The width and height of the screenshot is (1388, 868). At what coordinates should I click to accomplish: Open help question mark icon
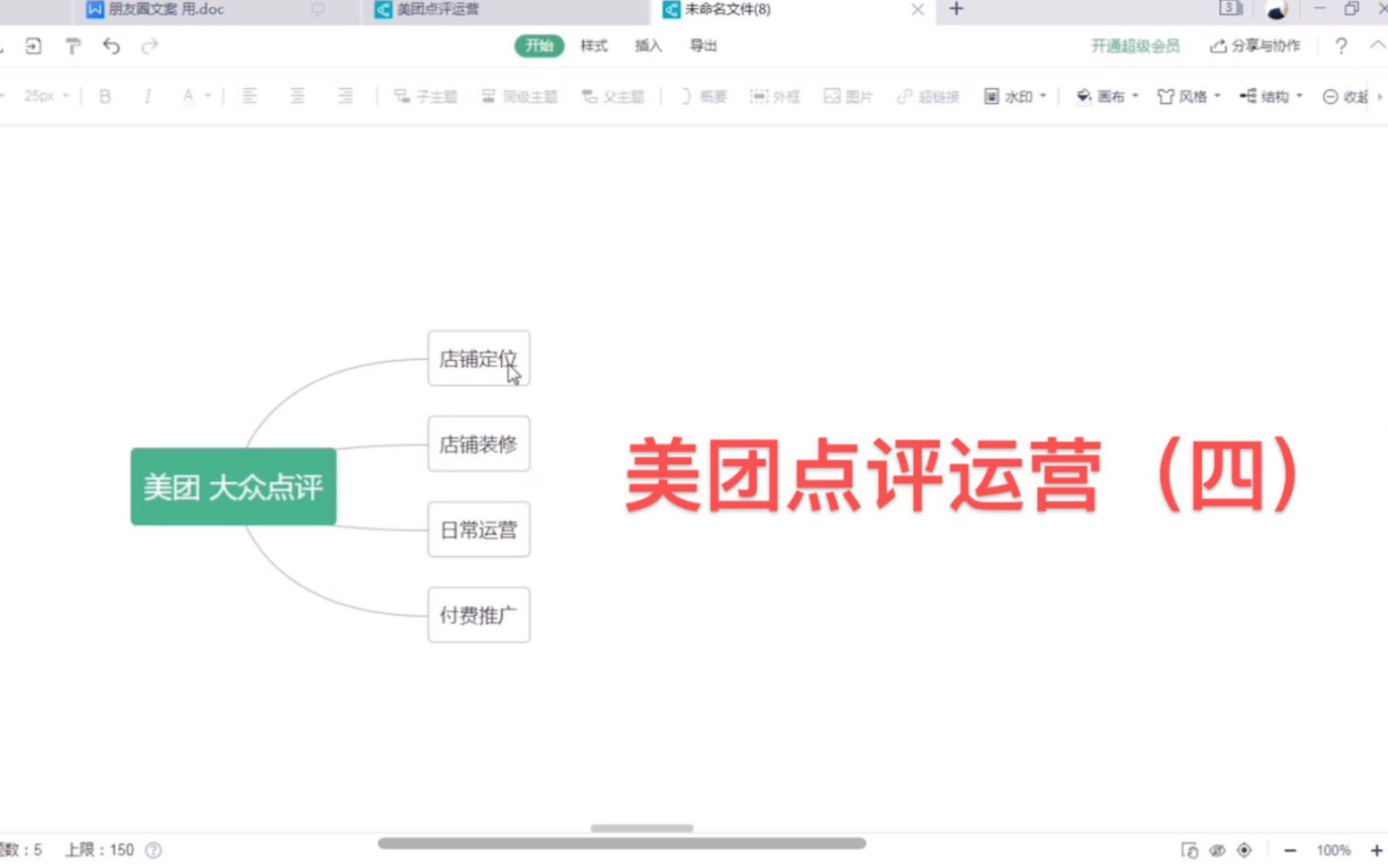(x=1340, y=46)
